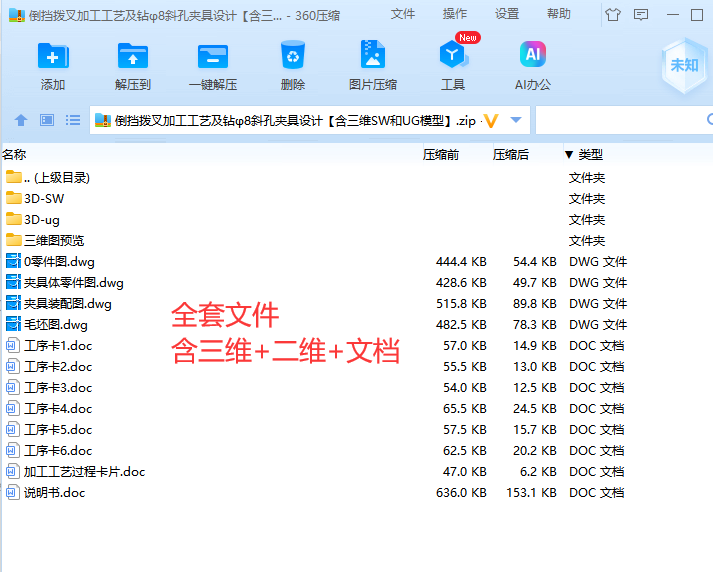Open the 工具 (Tools) icon
The width and height of the screenshot is (713, 572).
452,55
